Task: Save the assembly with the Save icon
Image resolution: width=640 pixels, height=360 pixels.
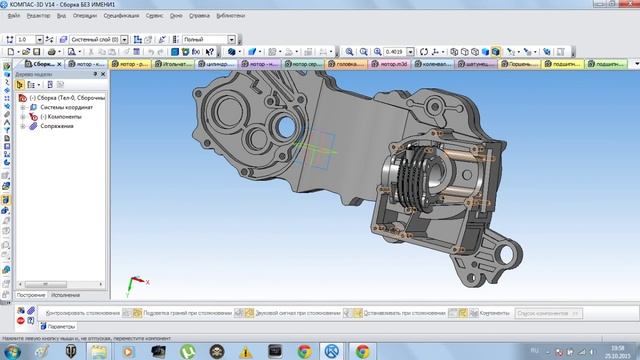Action: 37,52
